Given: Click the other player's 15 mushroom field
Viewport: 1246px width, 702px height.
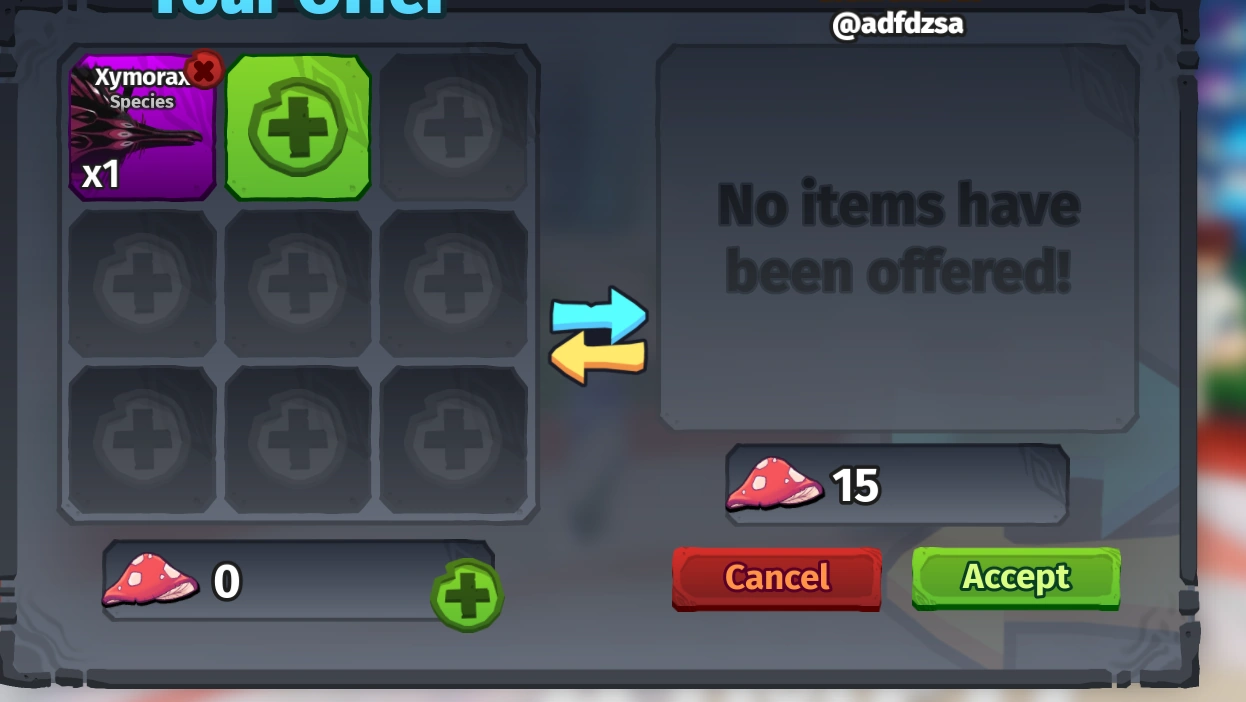Looking at the screenshot, I should [x=897, y=485].
